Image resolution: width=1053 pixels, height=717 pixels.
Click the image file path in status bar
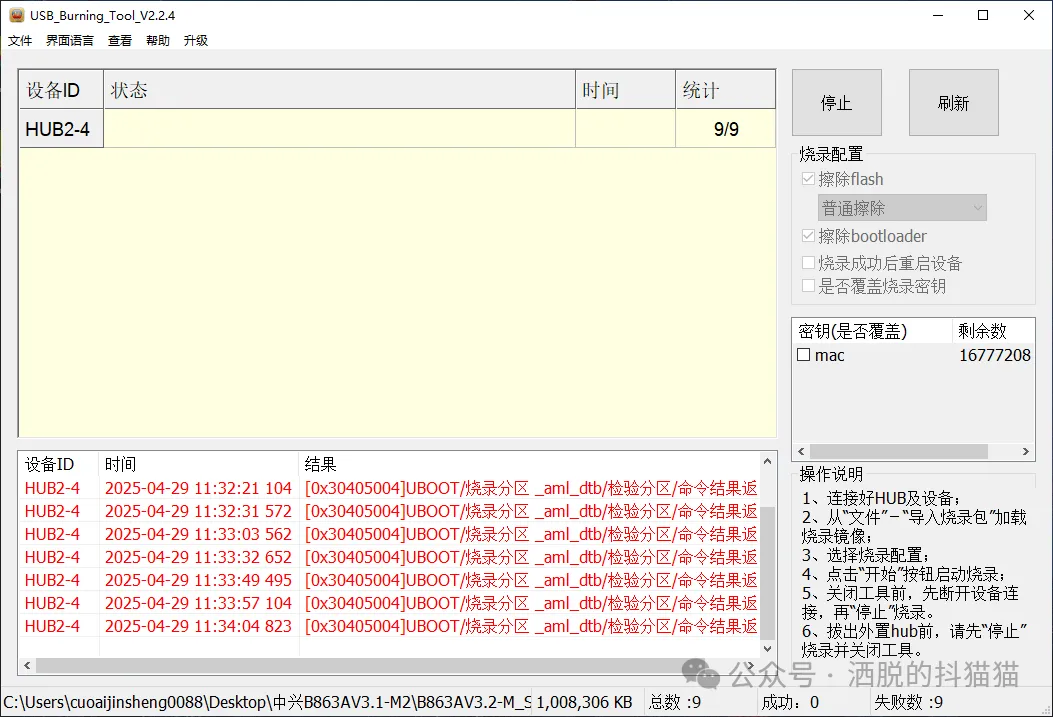(x=267, y=702)
